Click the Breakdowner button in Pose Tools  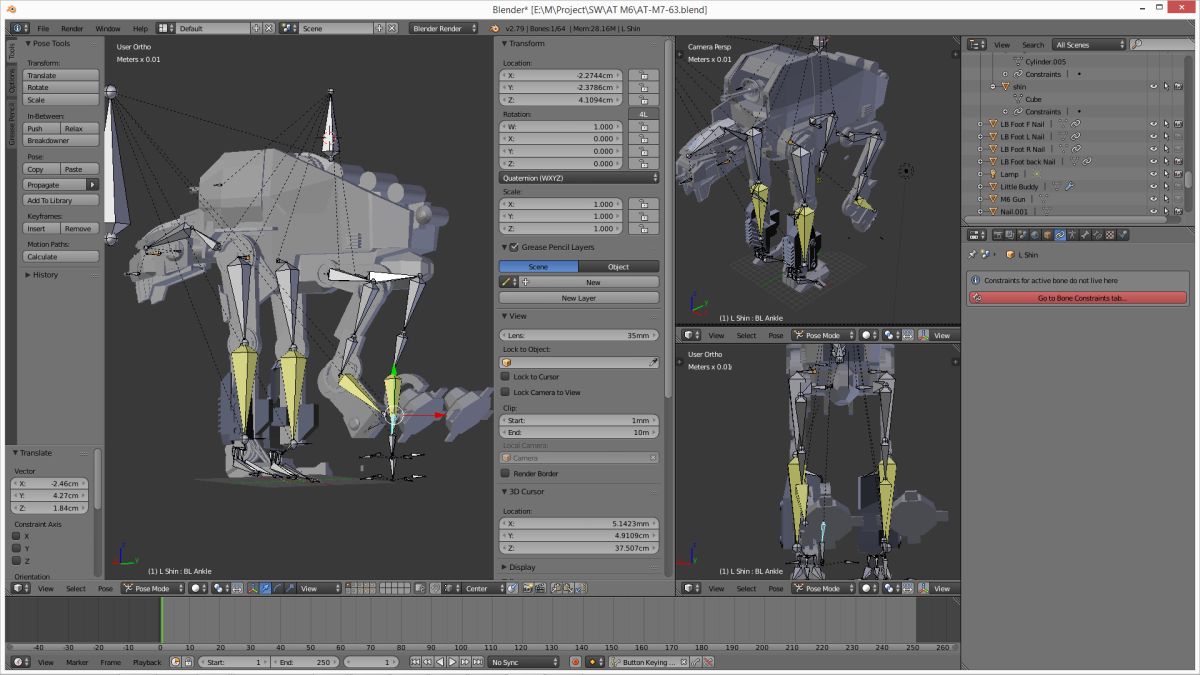tap(61, 141)
